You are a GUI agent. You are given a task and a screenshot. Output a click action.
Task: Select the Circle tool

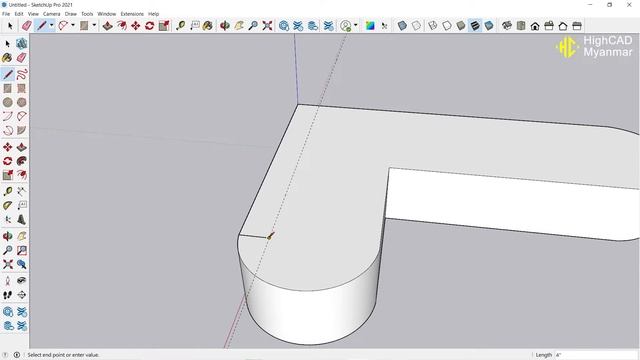[x=8, y=102]
